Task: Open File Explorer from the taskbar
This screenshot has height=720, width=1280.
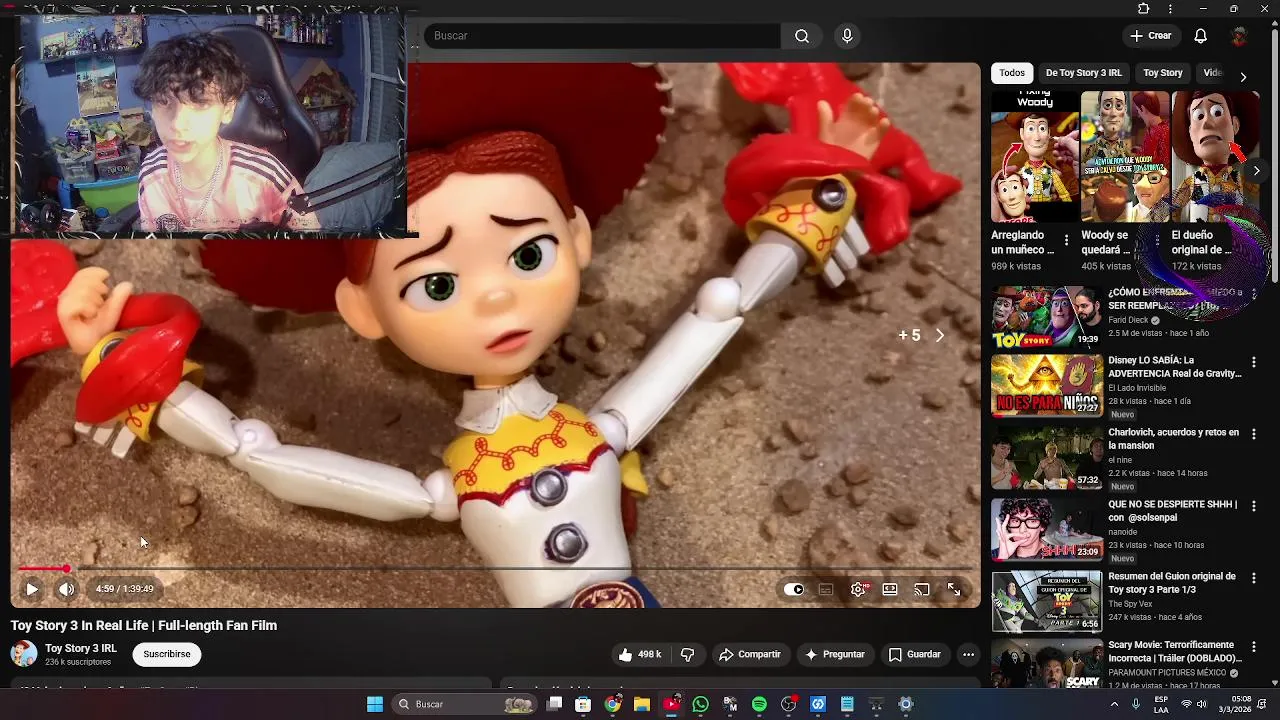Action: point(641,704)
